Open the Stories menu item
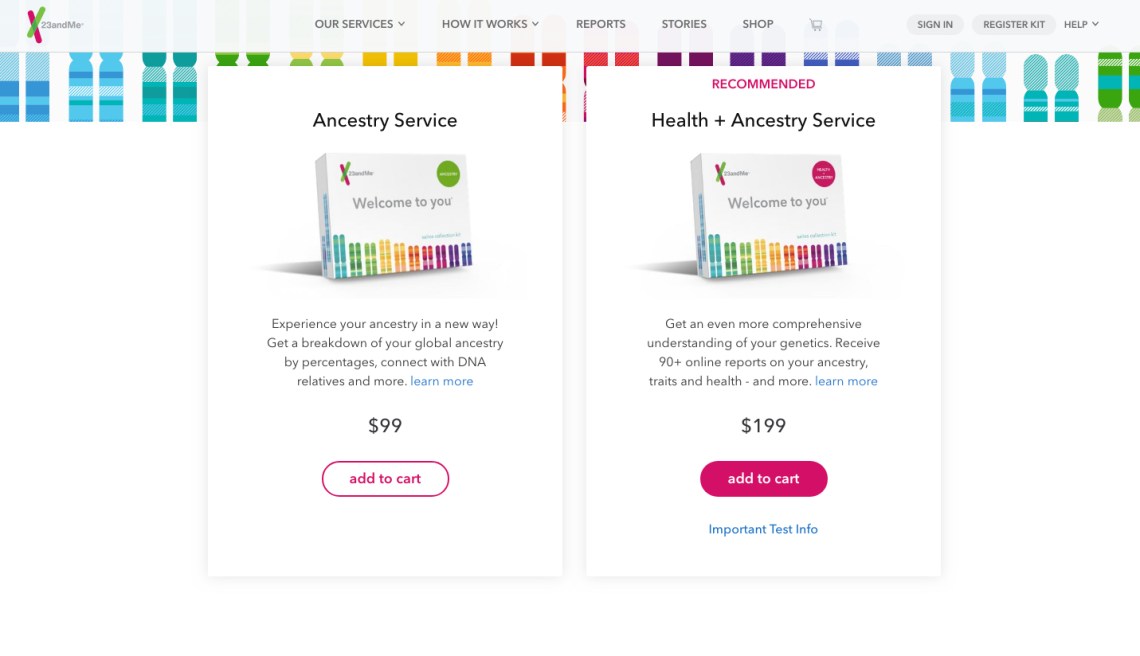Image resolution: width=1140 pixels, height=656 pixels. pyautogui.click(x=684, y=24)
